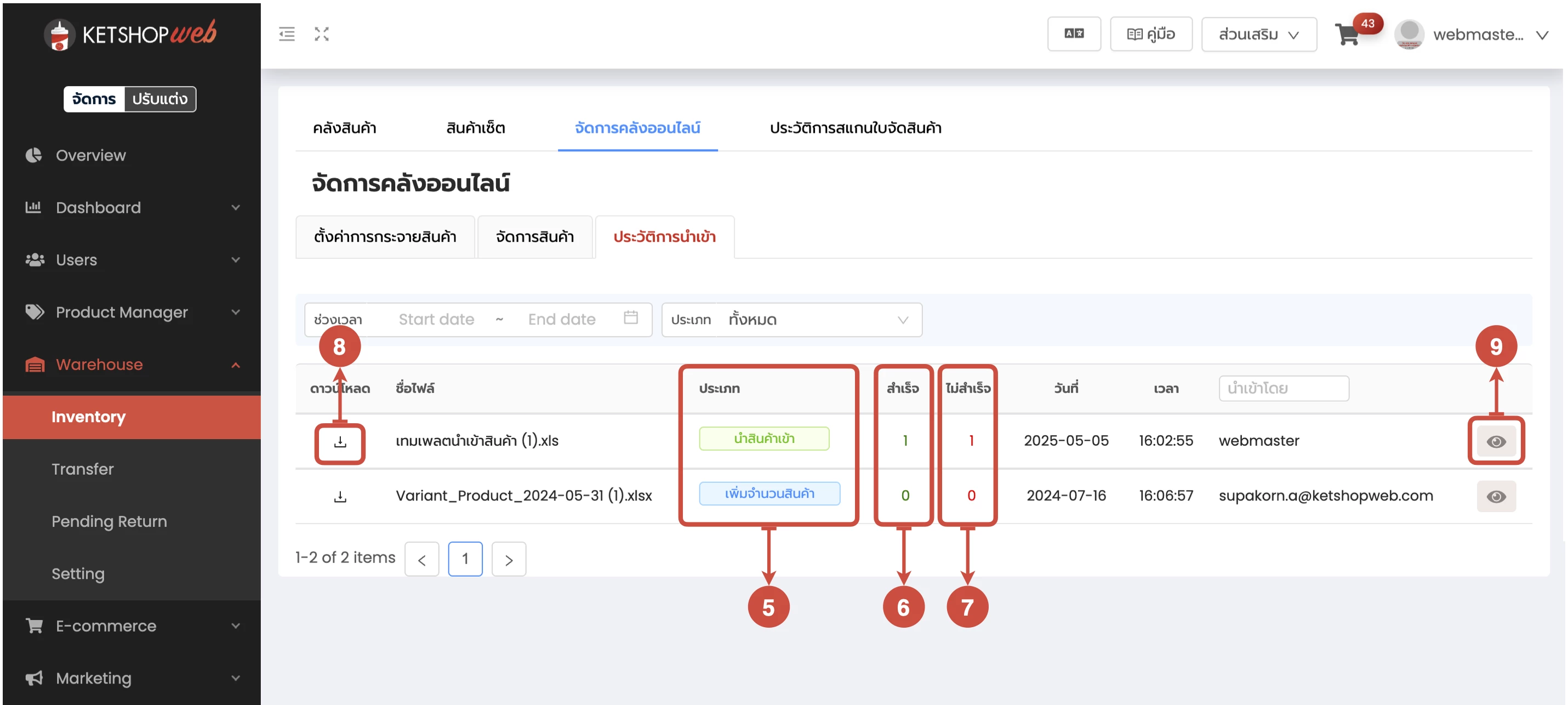This screenshot has height=705, width=1568.
Task: Open the ประเภท ทั้งหมด dropdown
Action: click(x=791, y=320)
